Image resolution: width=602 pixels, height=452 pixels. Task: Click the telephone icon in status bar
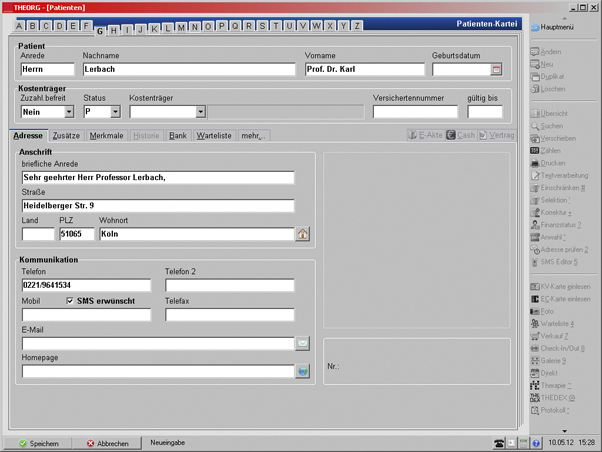[498, 442]
